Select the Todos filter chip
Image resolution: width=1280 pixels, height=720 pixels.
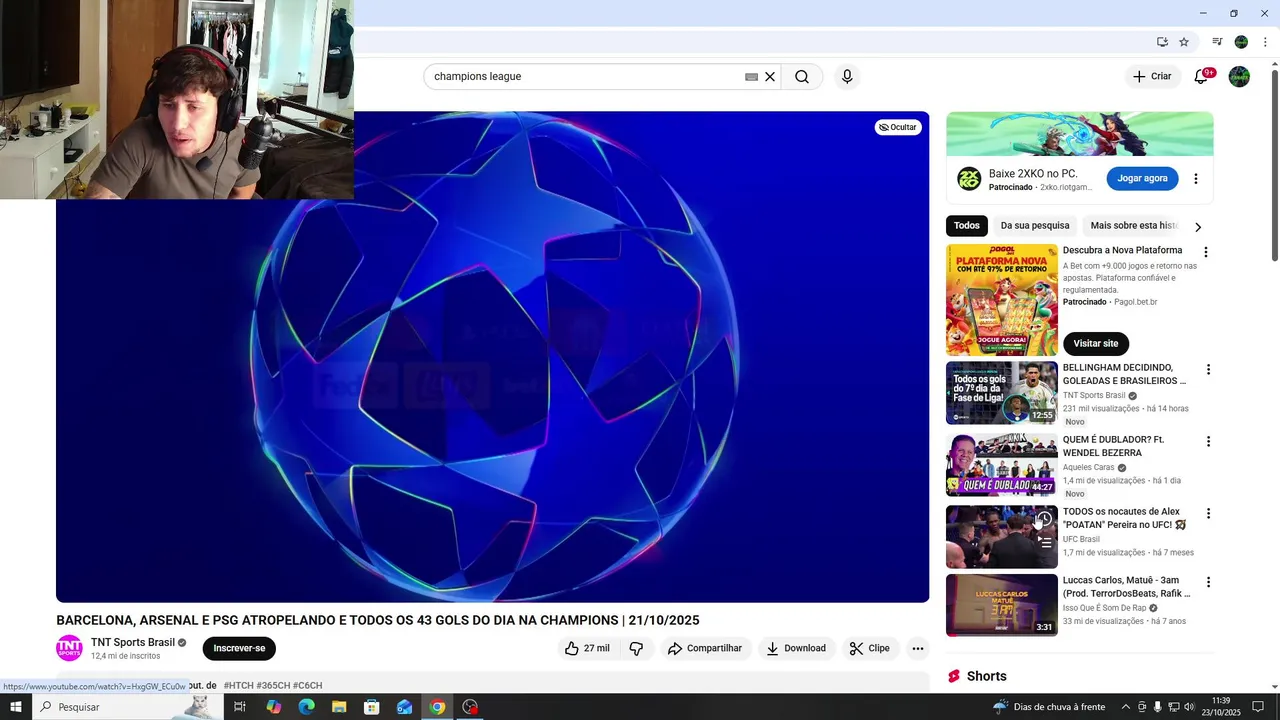coord(967,226)
